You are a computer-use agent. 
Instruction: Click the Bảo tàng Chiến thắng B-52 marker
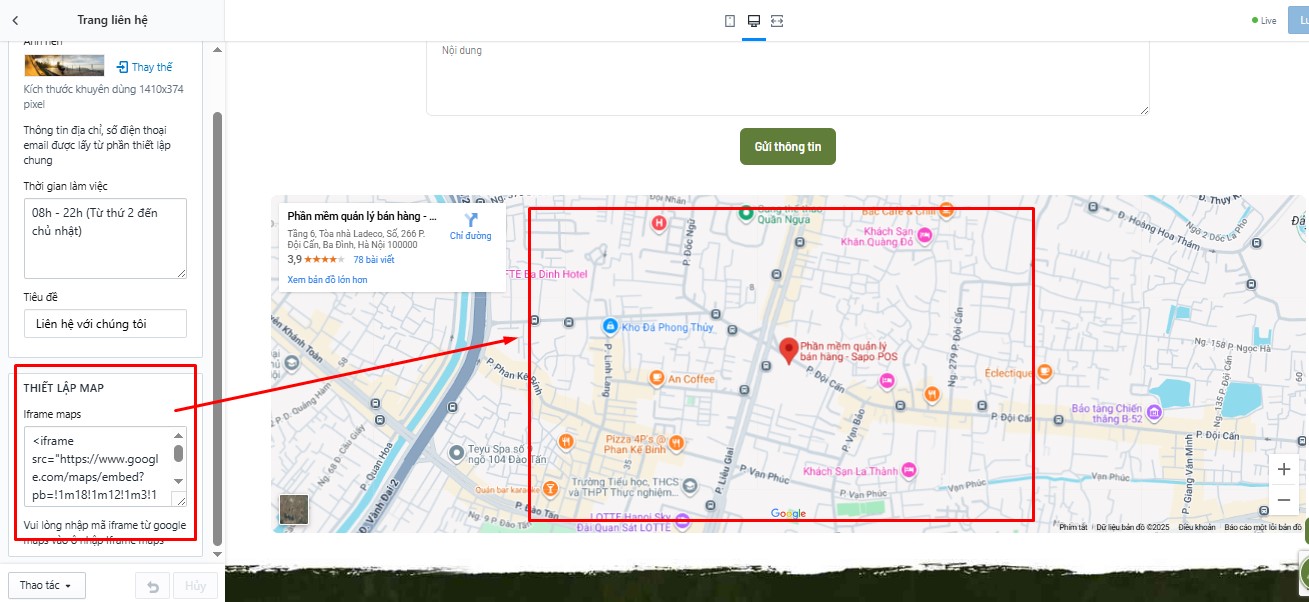tap(1154, 412)
